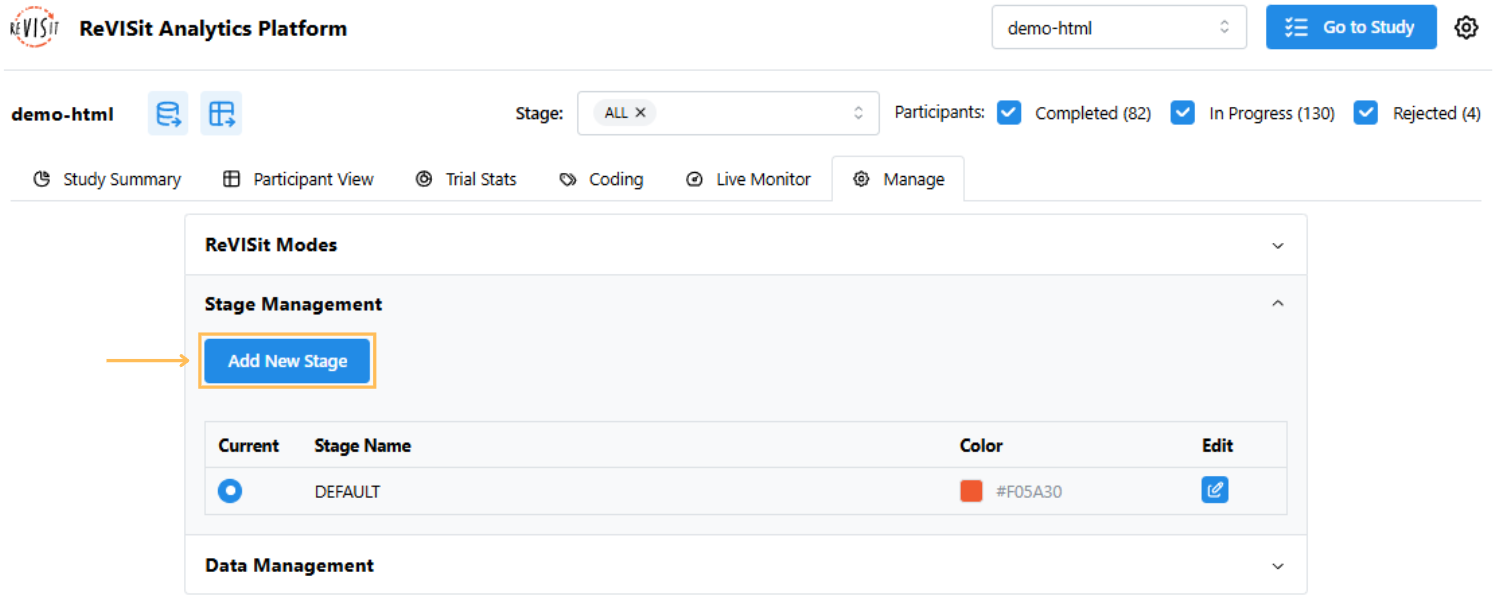The image size is (1495, 604).
Task: Switch to the Study Summary tab
Action: 107,179
